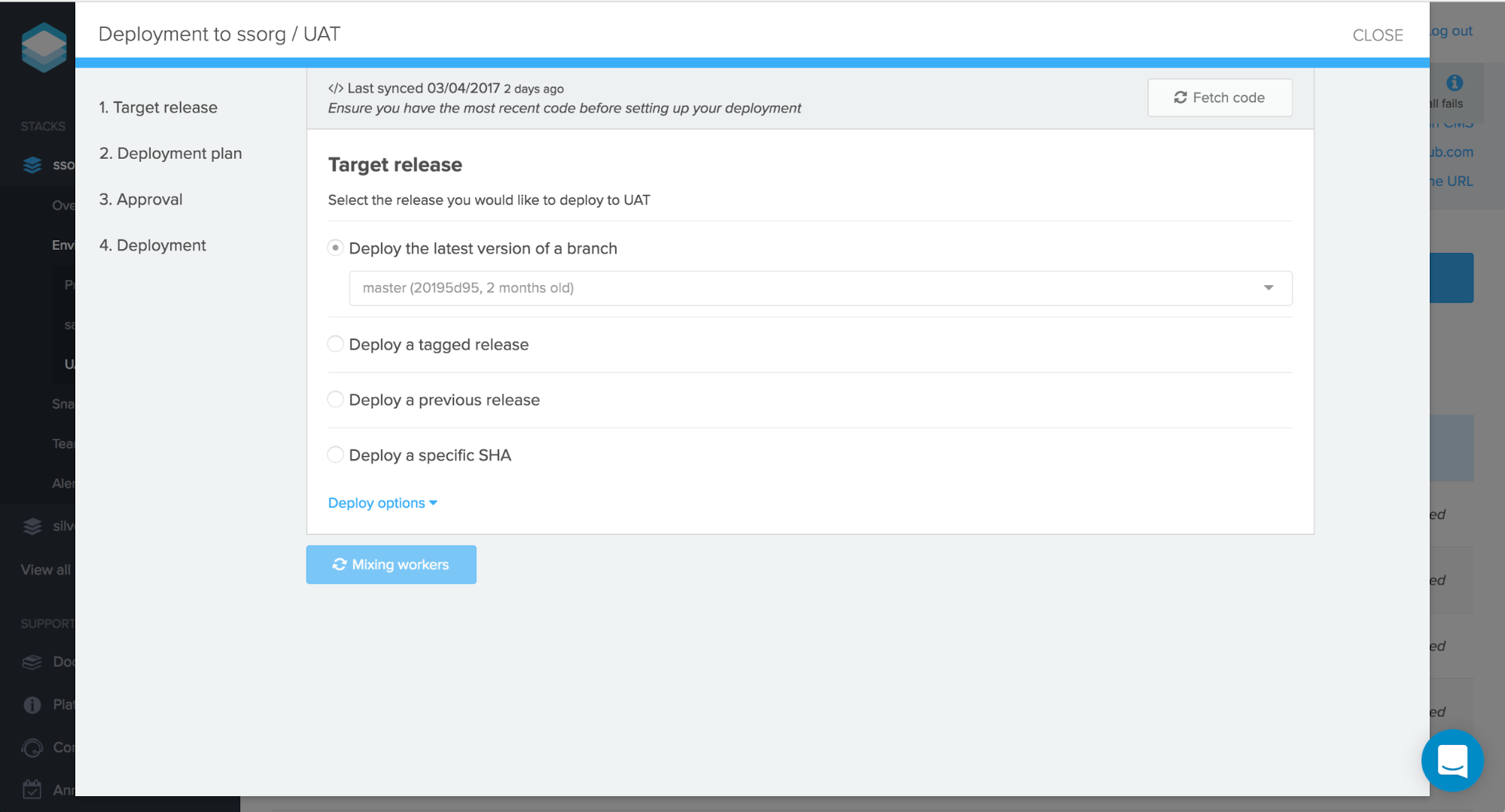This screenshot has width=1505, height=812.
Task: Click the ssorg stack layers icon
Action: (32, 165)
